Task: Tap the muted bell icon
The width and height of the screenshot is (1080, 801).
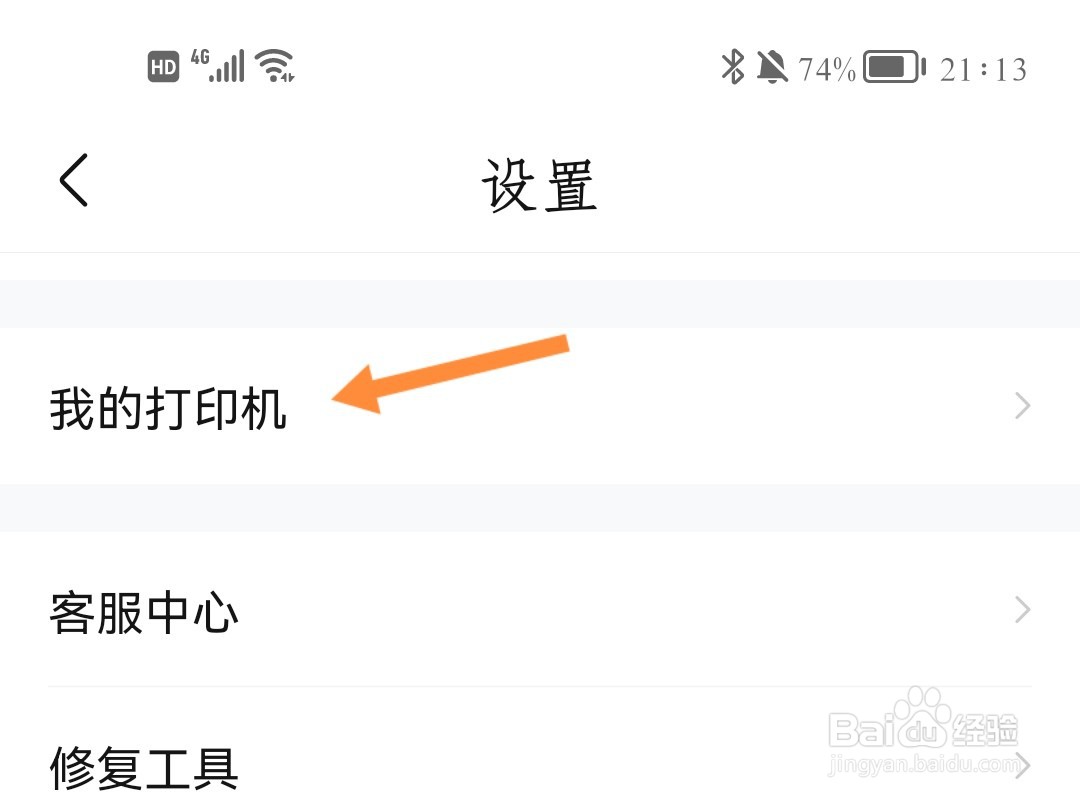Action: pos(772,67)
